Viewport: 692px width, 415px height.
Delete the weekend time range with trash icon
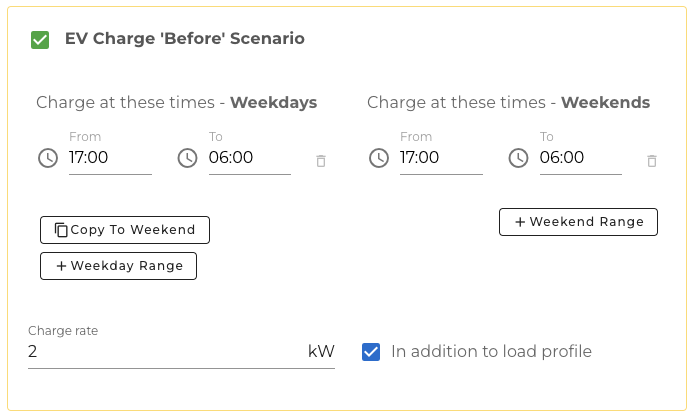(652, 161)
